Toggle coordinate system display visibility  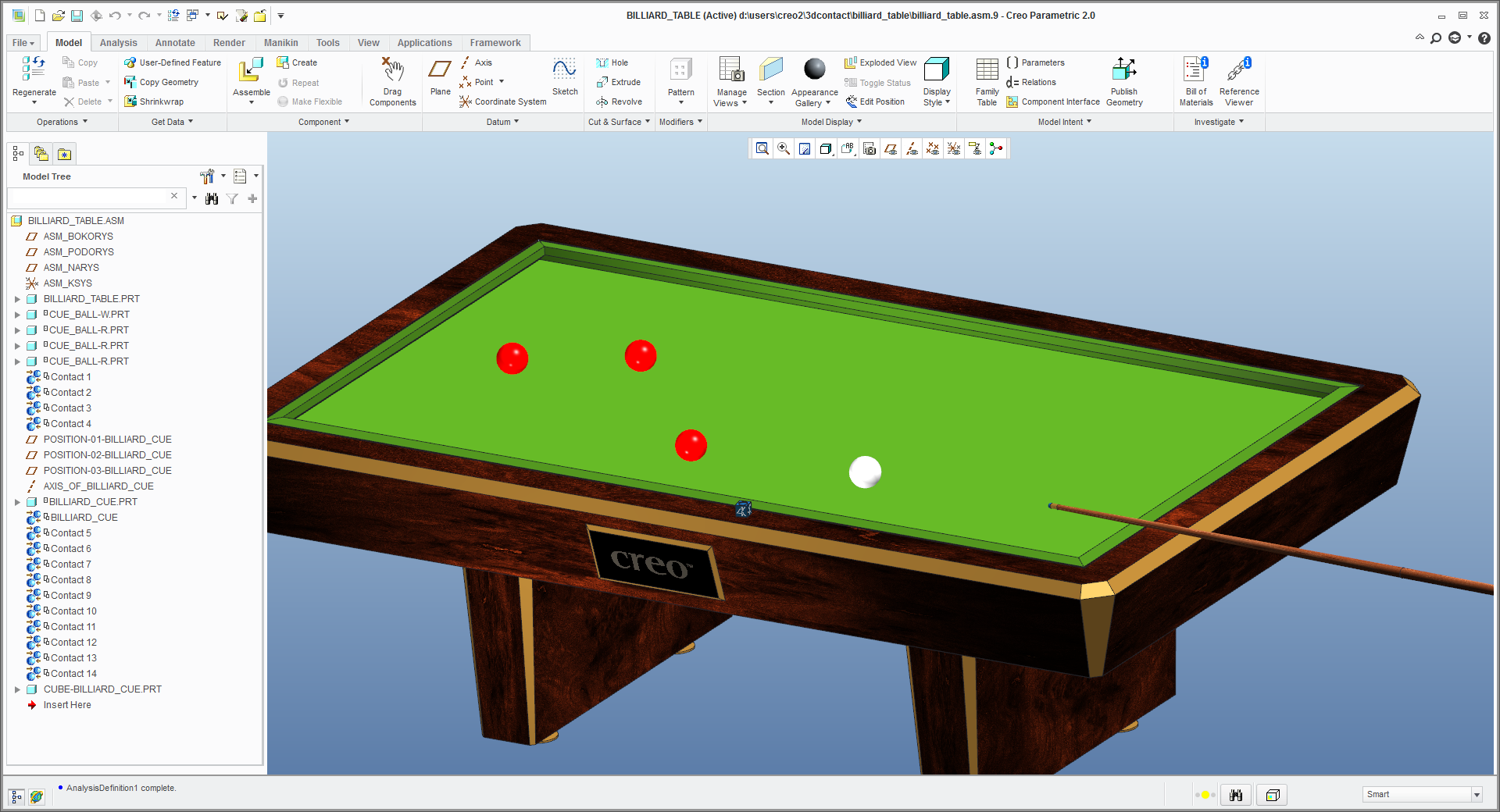click(x=954, y=148)
